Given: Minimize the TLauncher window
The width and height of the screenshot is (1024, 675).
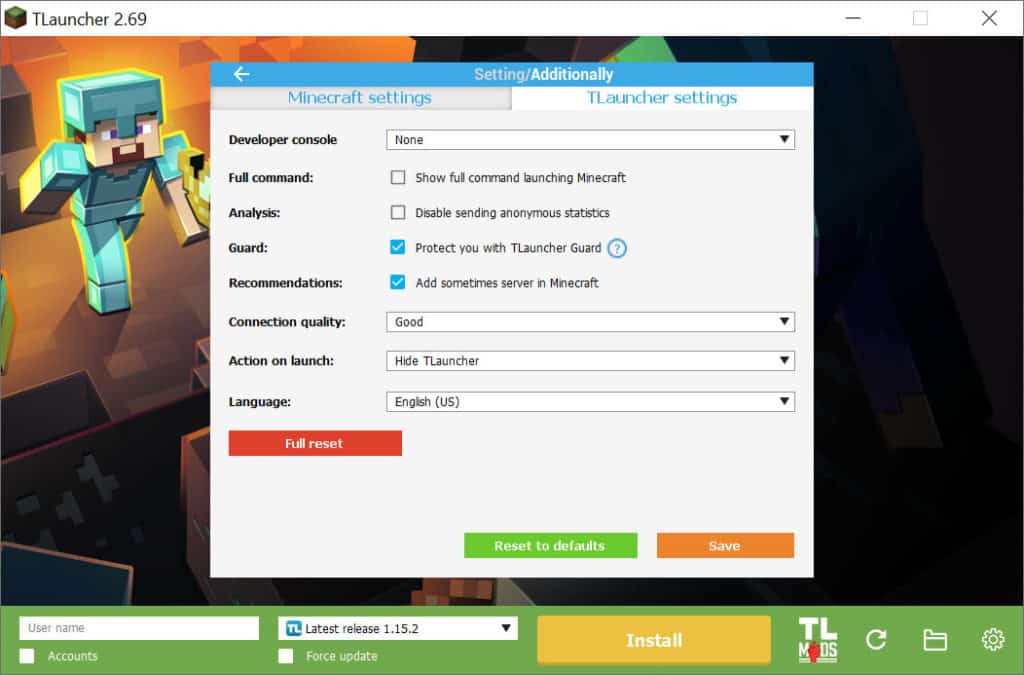Looking at the screenshot, I should pyautogui.click(x=853, y=18).
